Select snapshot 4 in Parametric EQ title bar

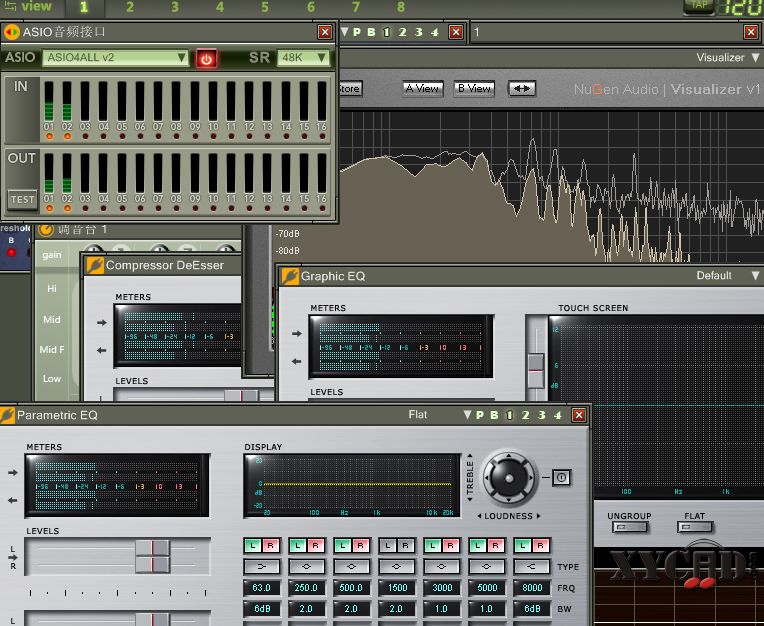click(x=557, y=416)
